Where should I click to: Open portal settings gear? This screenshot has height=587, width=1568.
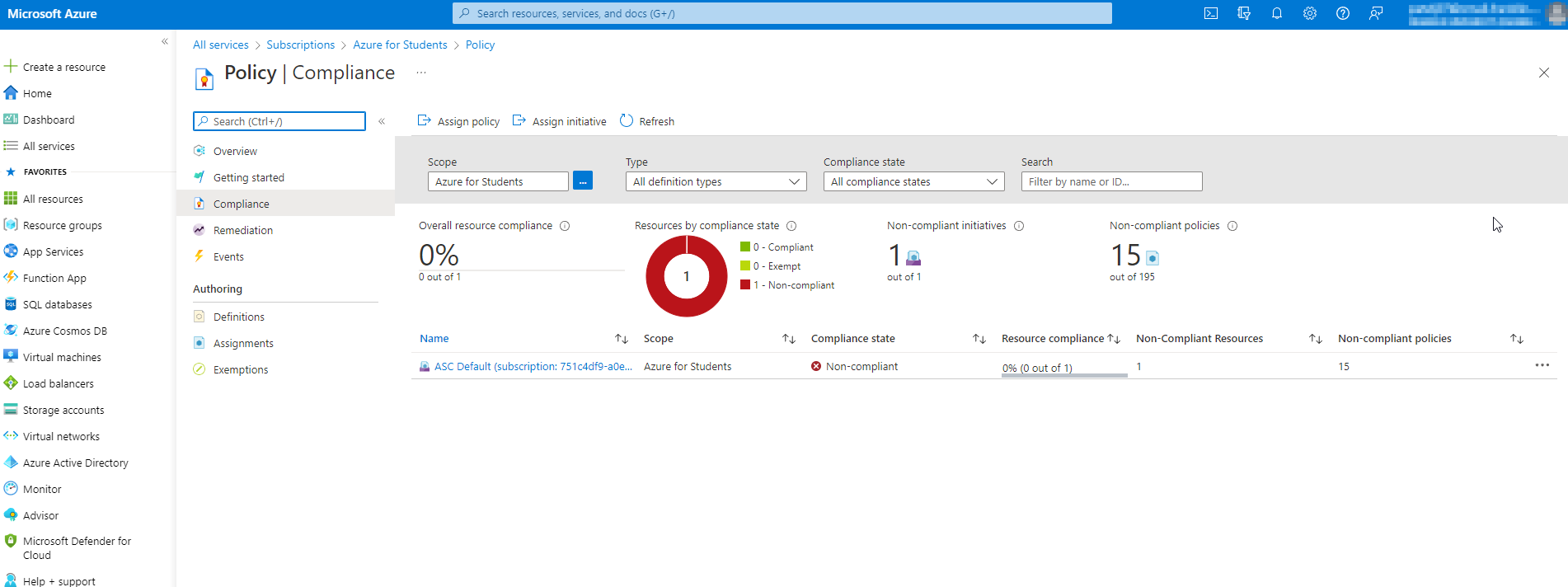coord(1310,13)
